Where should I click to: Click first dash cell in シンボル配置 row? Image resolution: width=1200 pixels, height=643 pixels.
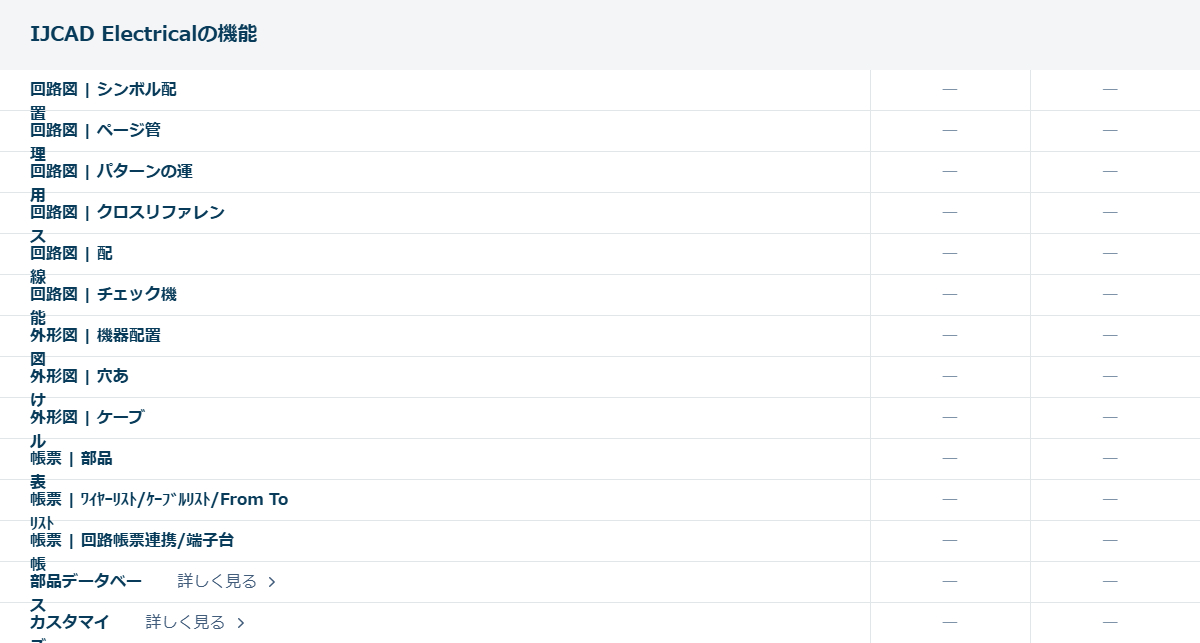(950, 90)
